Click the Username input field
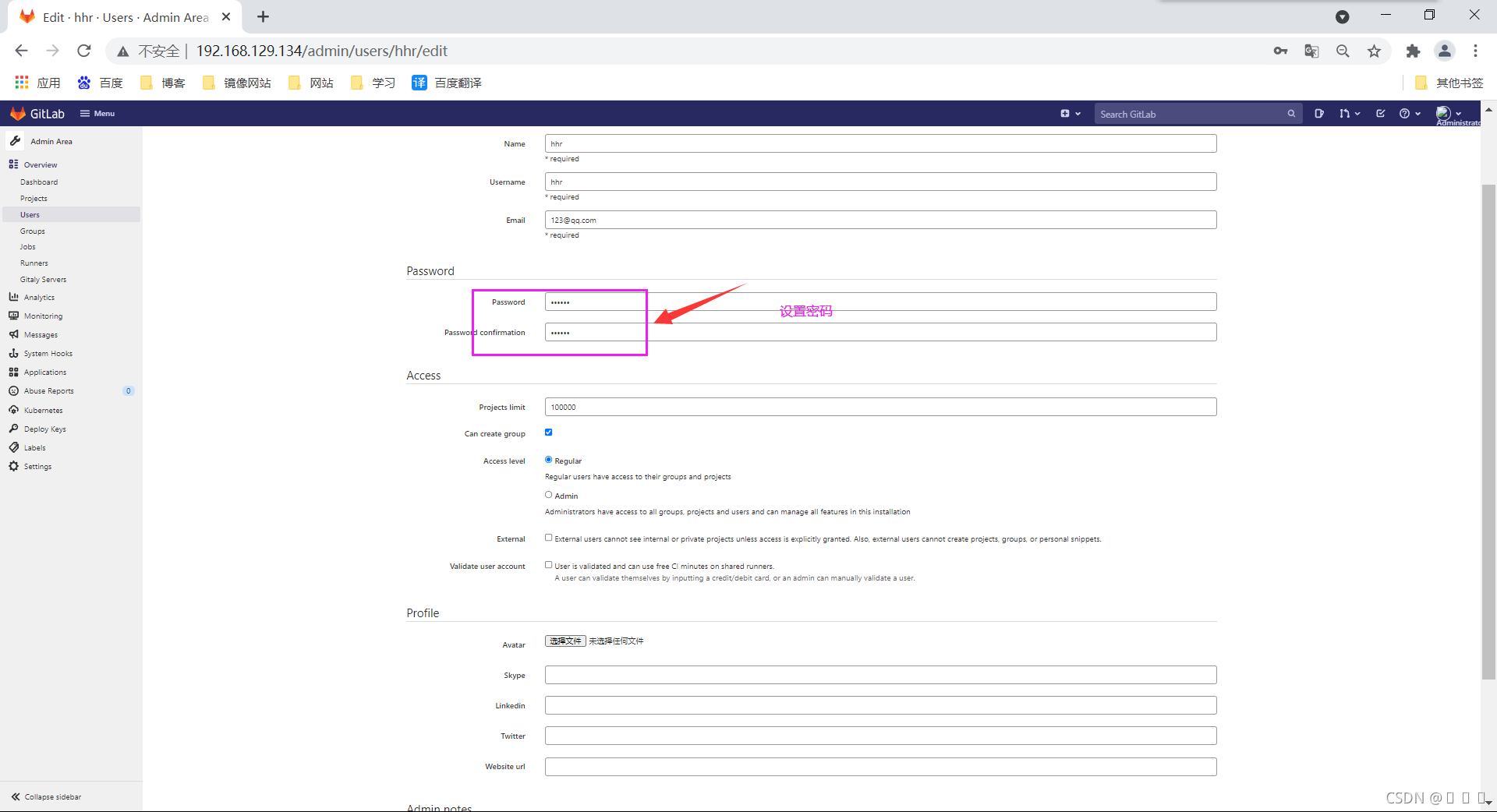This screenshot has width=1497, height=812. [x=880, y=182]
